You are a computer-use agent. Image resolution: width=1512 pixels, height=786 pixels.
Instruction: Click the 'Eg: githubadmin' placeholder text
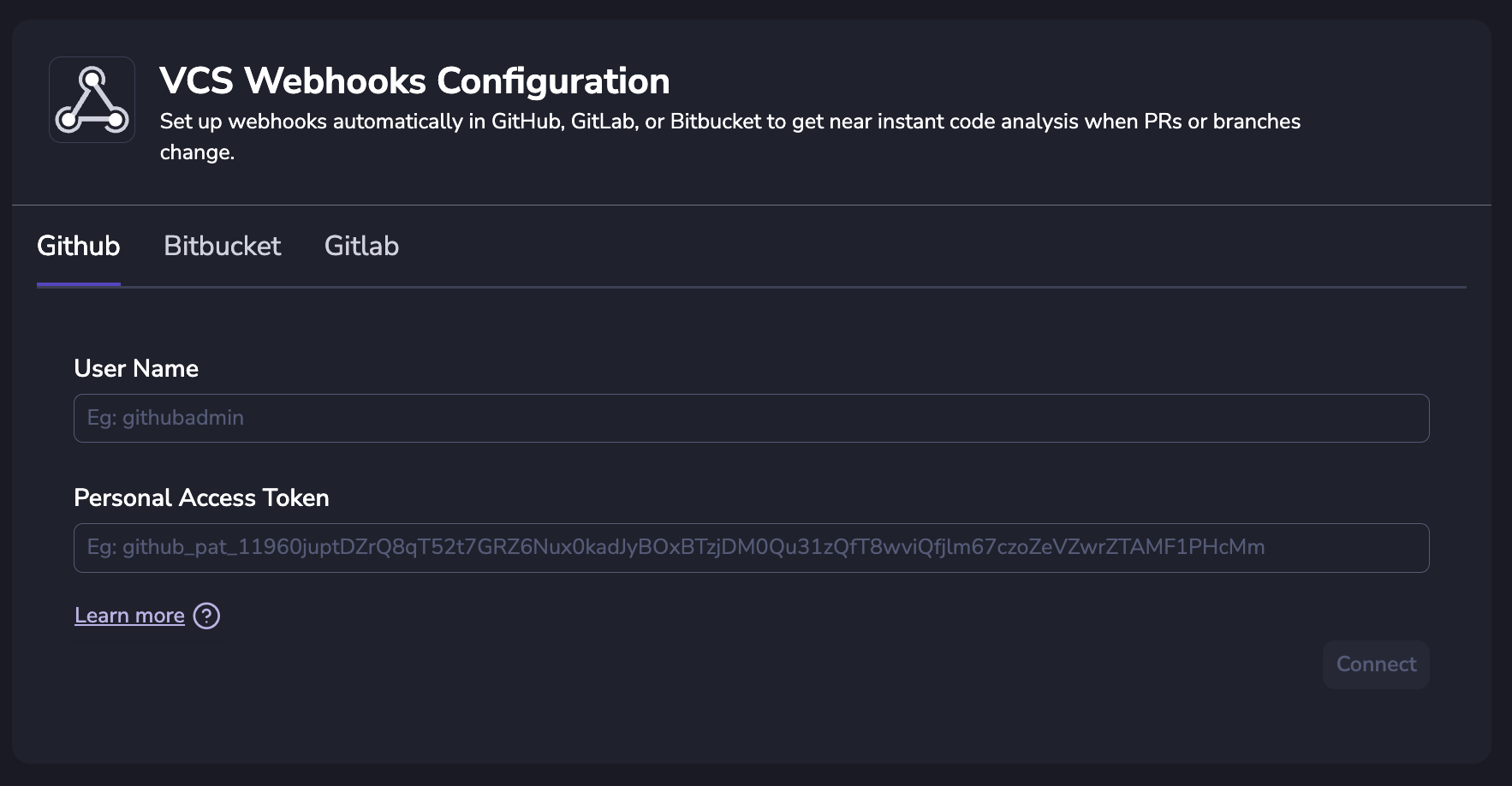point(165,418)
